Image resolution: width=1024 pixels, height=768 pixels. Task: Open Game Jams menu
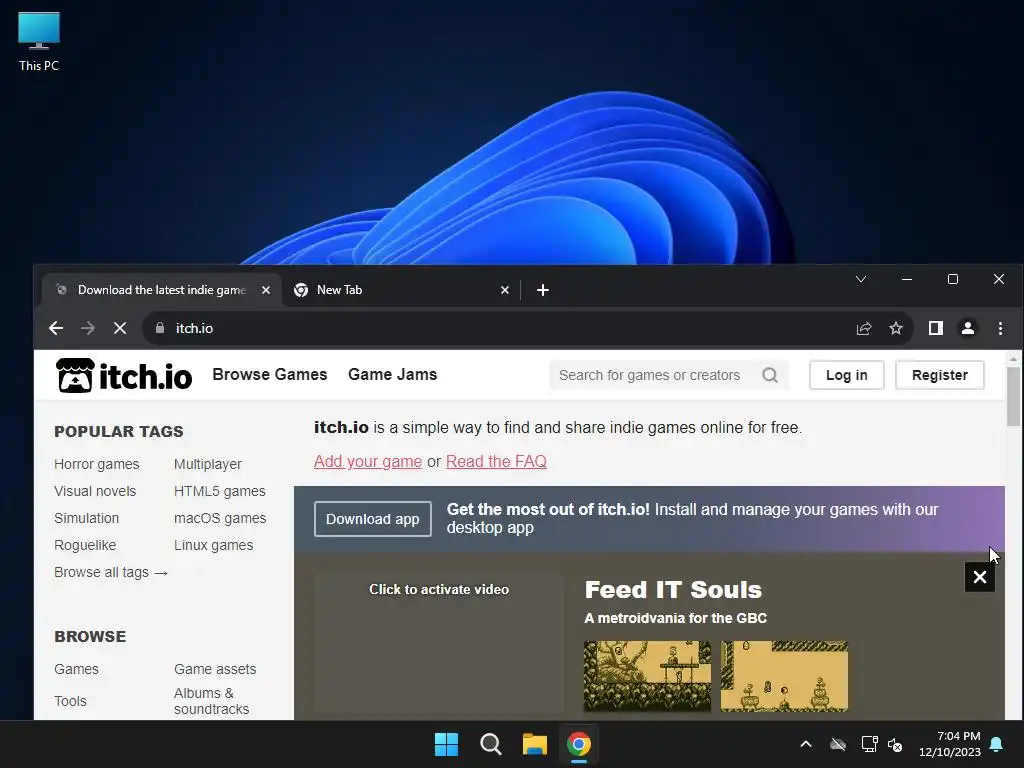pyautogui.click(x=392, y=374)
